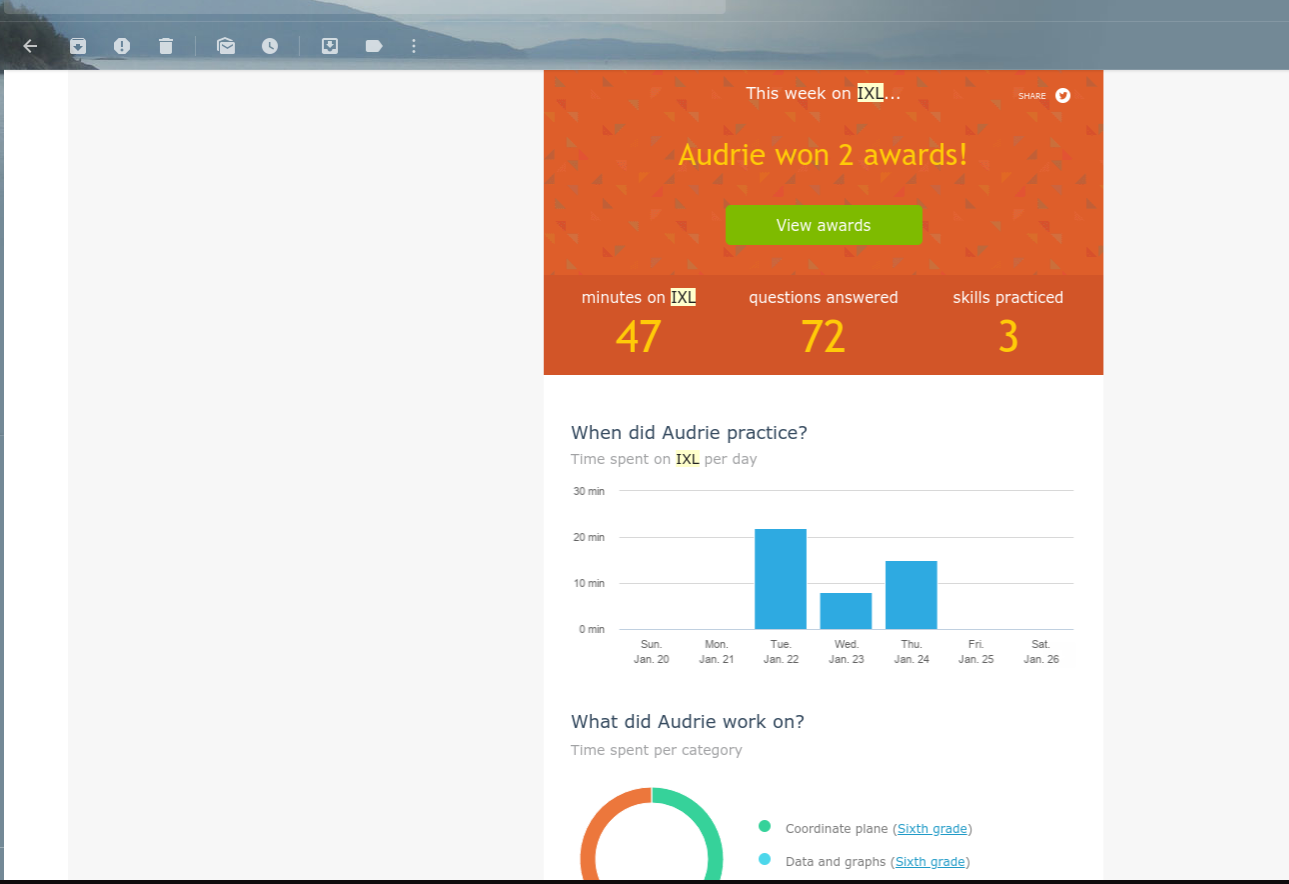Open the Move to menu

330,46
